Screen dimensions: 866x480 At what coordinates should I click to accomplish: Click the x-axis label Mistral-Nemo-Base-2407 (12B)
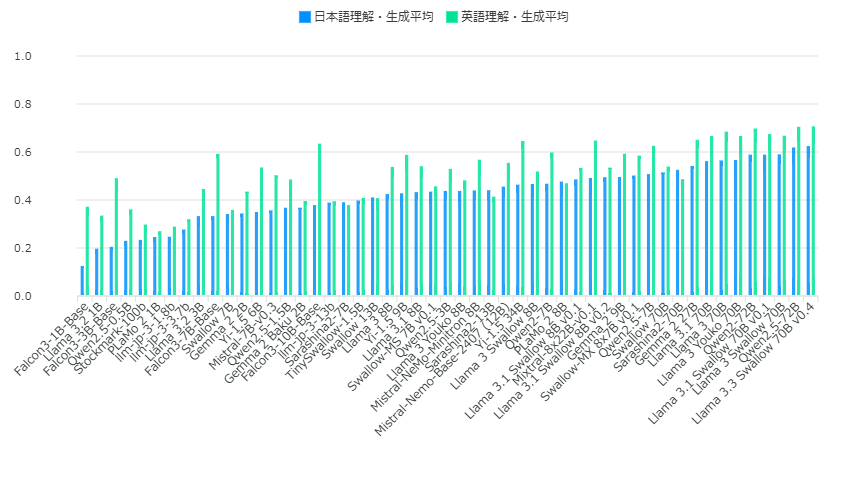coord(442,368)
